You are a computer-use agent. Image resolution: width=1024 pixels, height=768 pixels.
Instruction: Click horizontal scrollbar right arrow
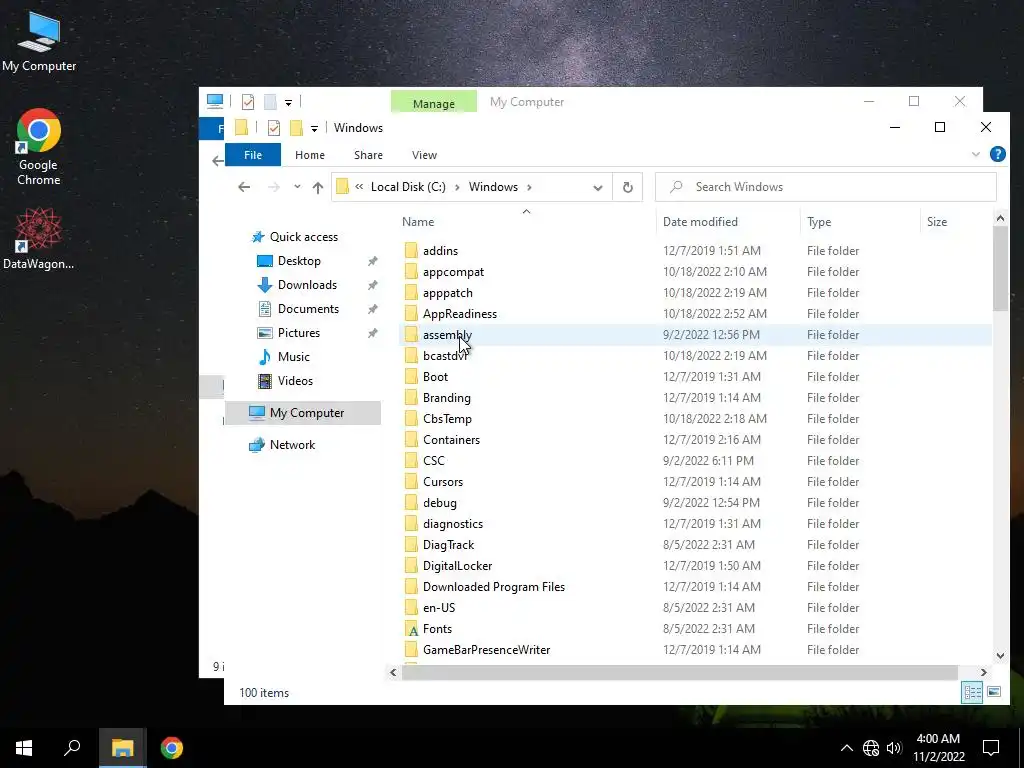[x=984, y=672]
